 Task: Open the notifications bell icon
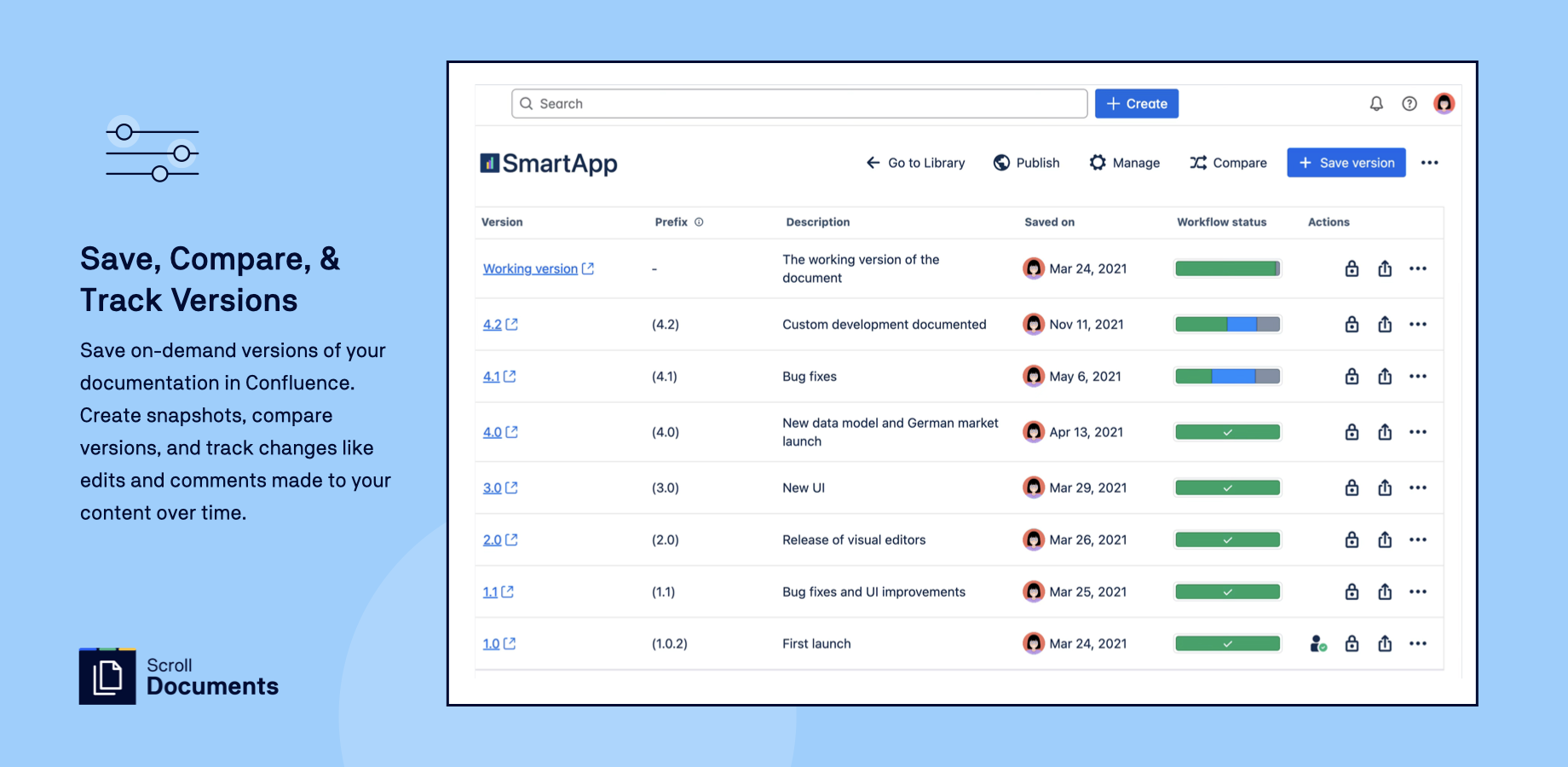pos(1375,103)
